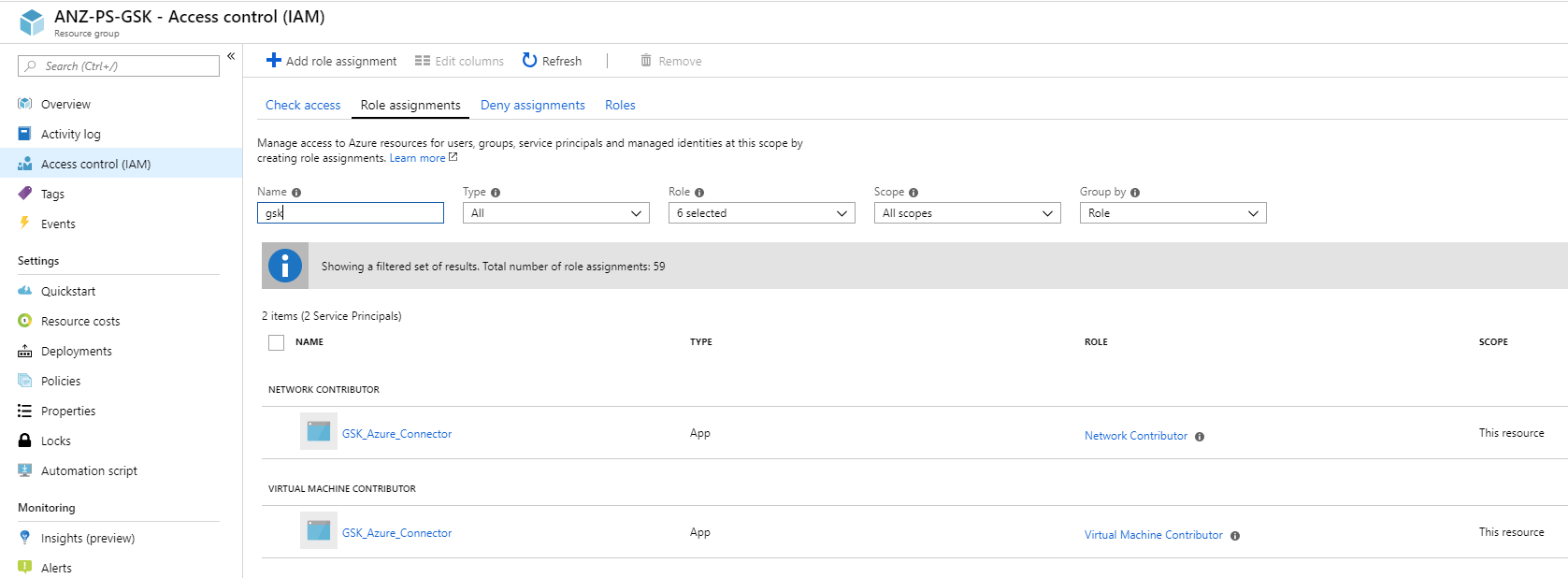Click the Edit columns button
The width and height of the screenshot is (1568, 578).
click(x=459, y=61)
